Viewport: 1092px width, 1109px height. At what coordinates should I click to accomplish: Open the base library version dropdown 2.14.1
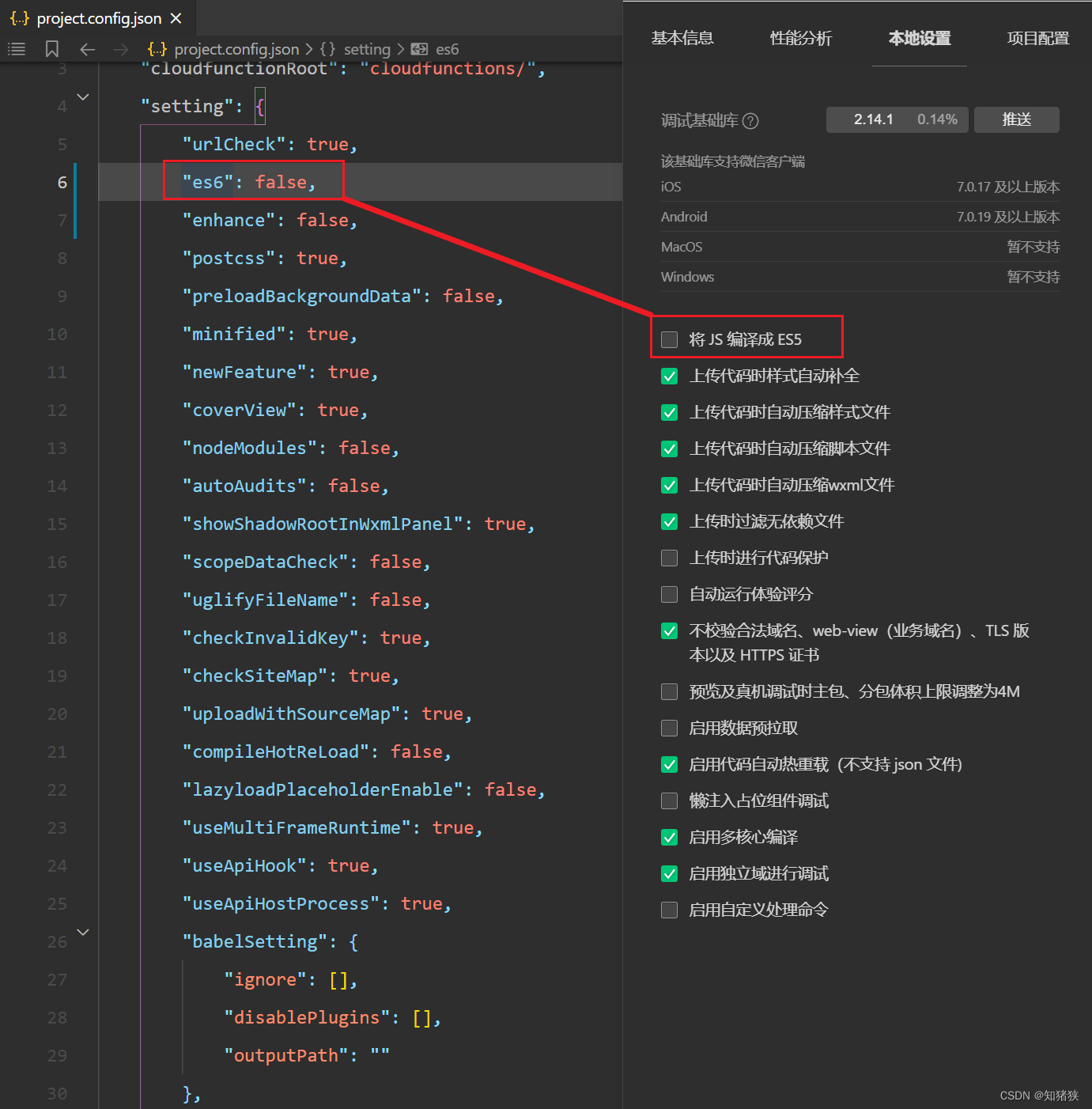point(897,119)
